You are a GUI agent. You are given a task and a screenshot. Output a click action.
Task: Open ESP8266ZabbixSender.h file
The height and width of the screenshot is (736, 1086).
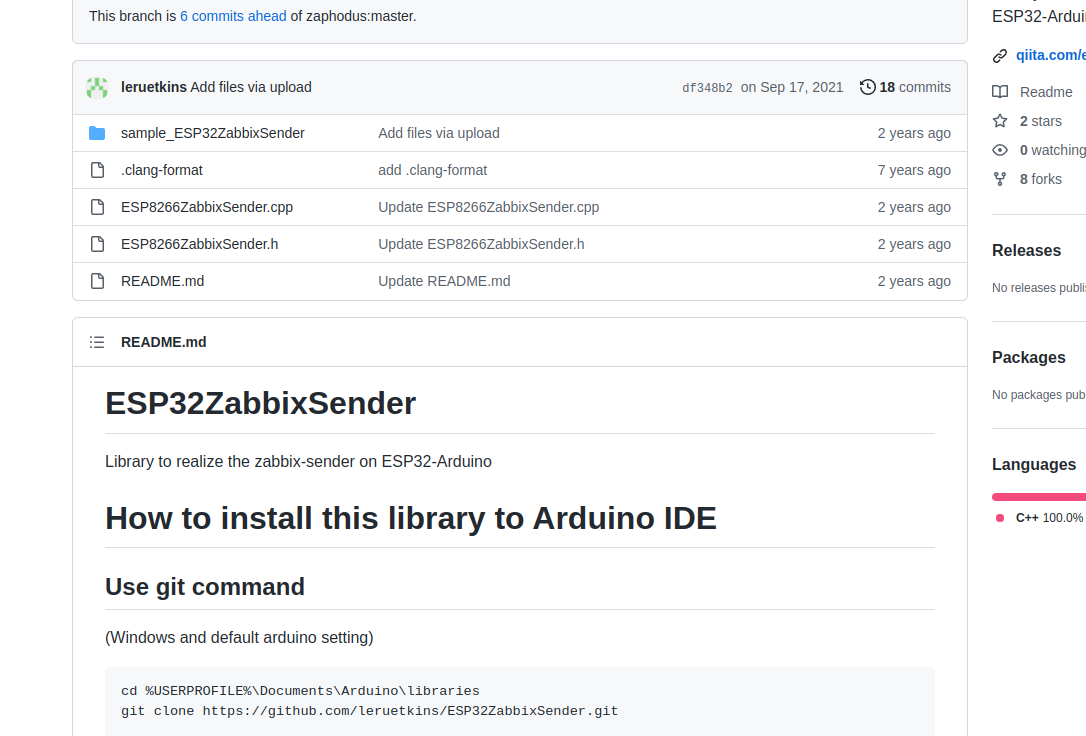tap(199, 244)
